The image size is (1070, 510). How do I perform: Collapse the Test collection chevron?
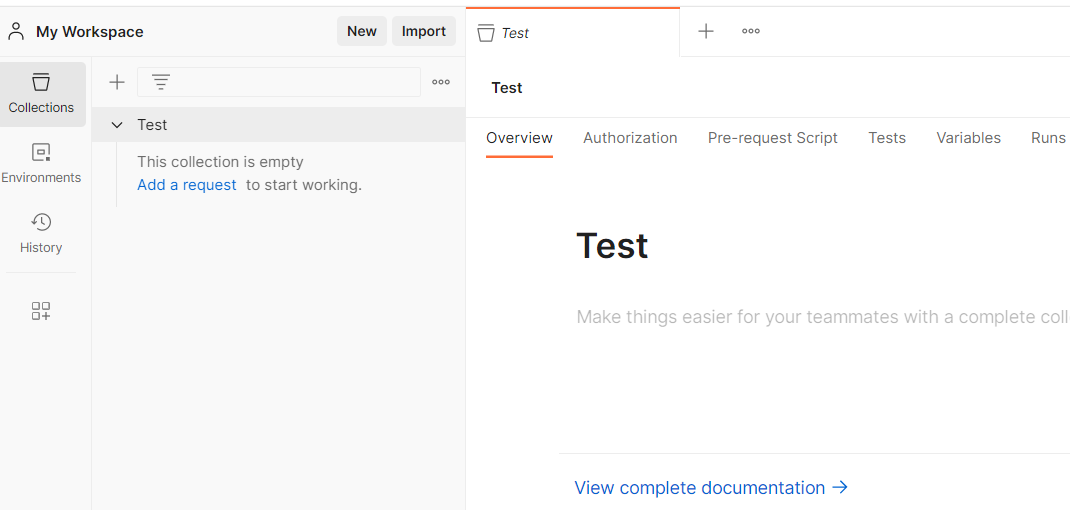(117, 125)
